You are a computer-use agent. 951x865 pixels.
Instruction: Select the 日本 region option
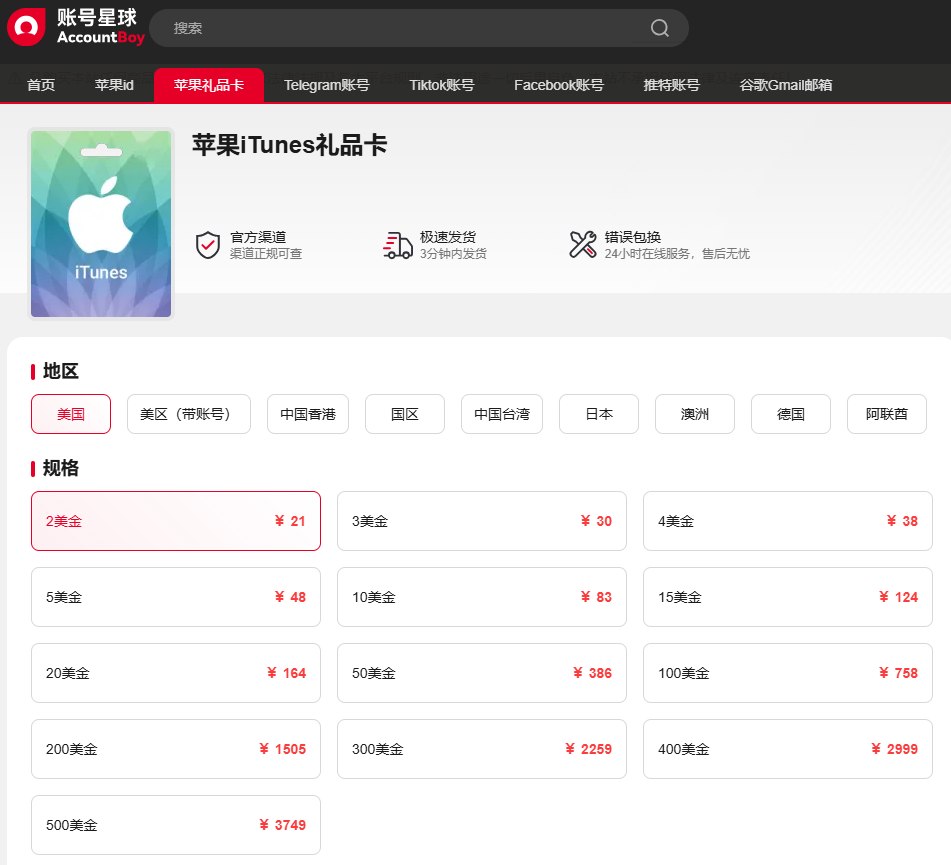(598, 413)
